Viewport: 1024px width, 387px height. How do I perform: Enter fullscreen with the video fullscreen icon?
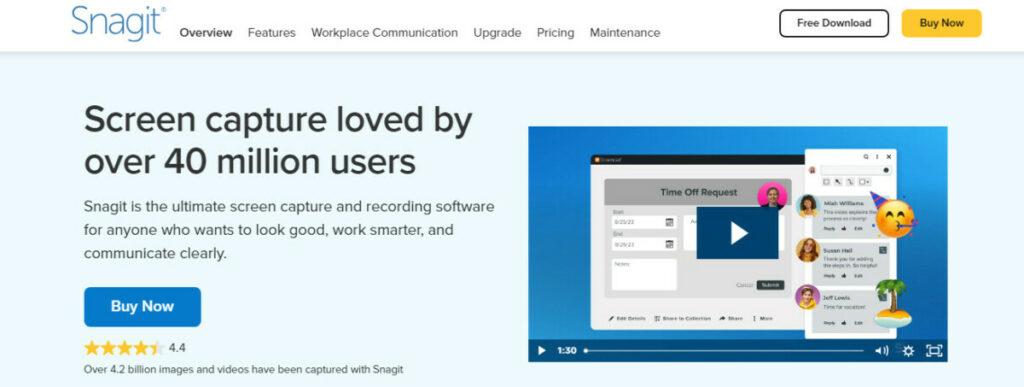(934, 350)
